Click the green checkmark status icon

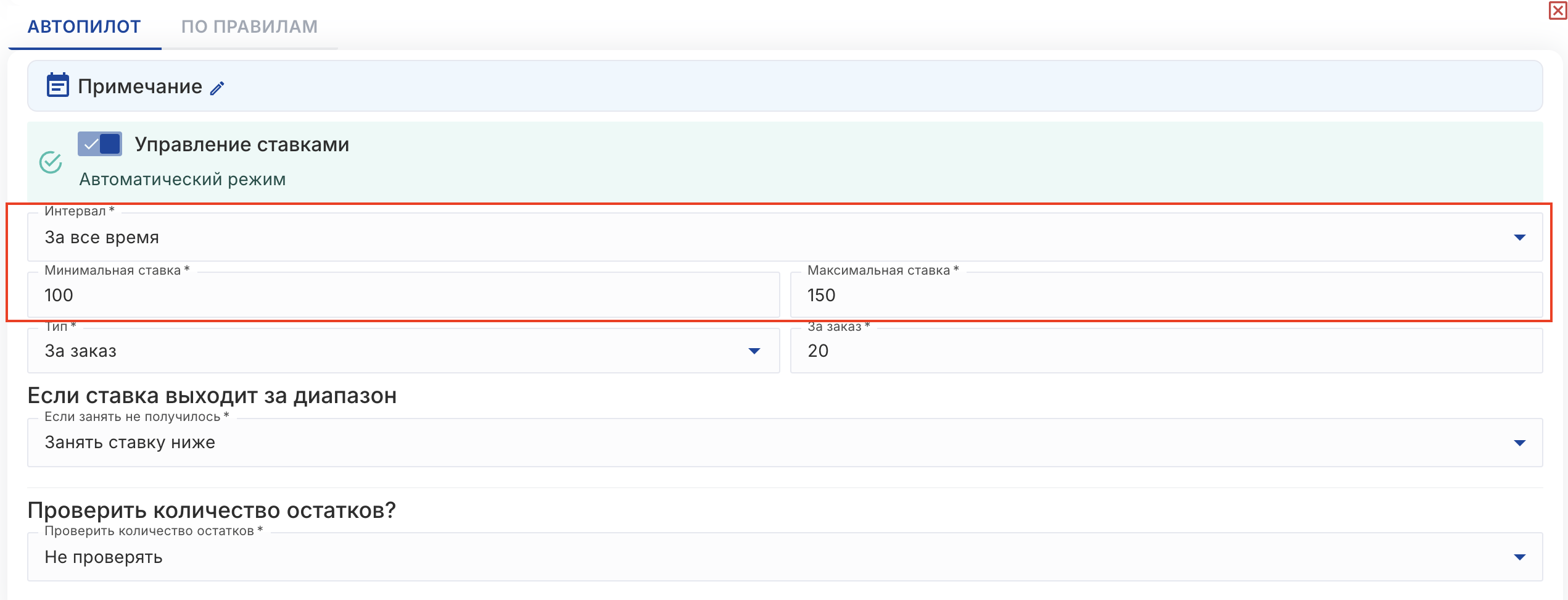tap(51, 162)
